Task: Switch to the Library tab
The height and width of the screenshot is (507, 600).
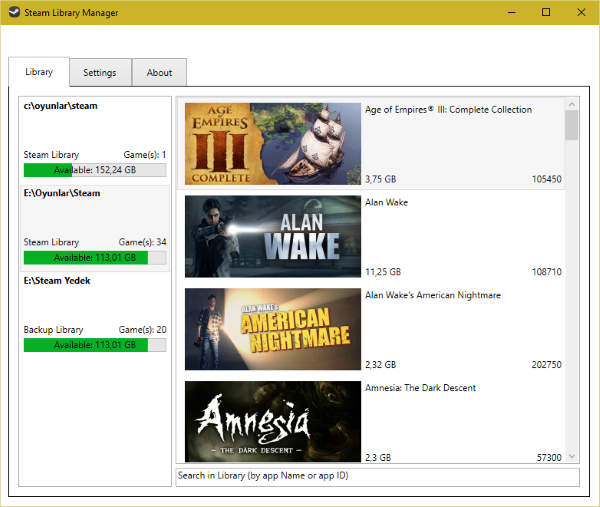Action: 39,72
